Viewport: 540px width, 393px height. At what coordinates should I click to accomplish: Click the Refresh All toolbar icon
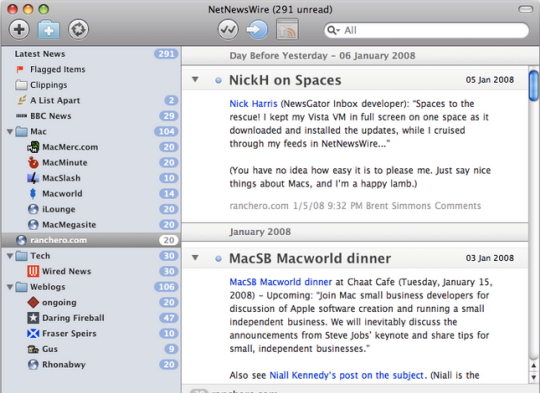coord(78,29)
